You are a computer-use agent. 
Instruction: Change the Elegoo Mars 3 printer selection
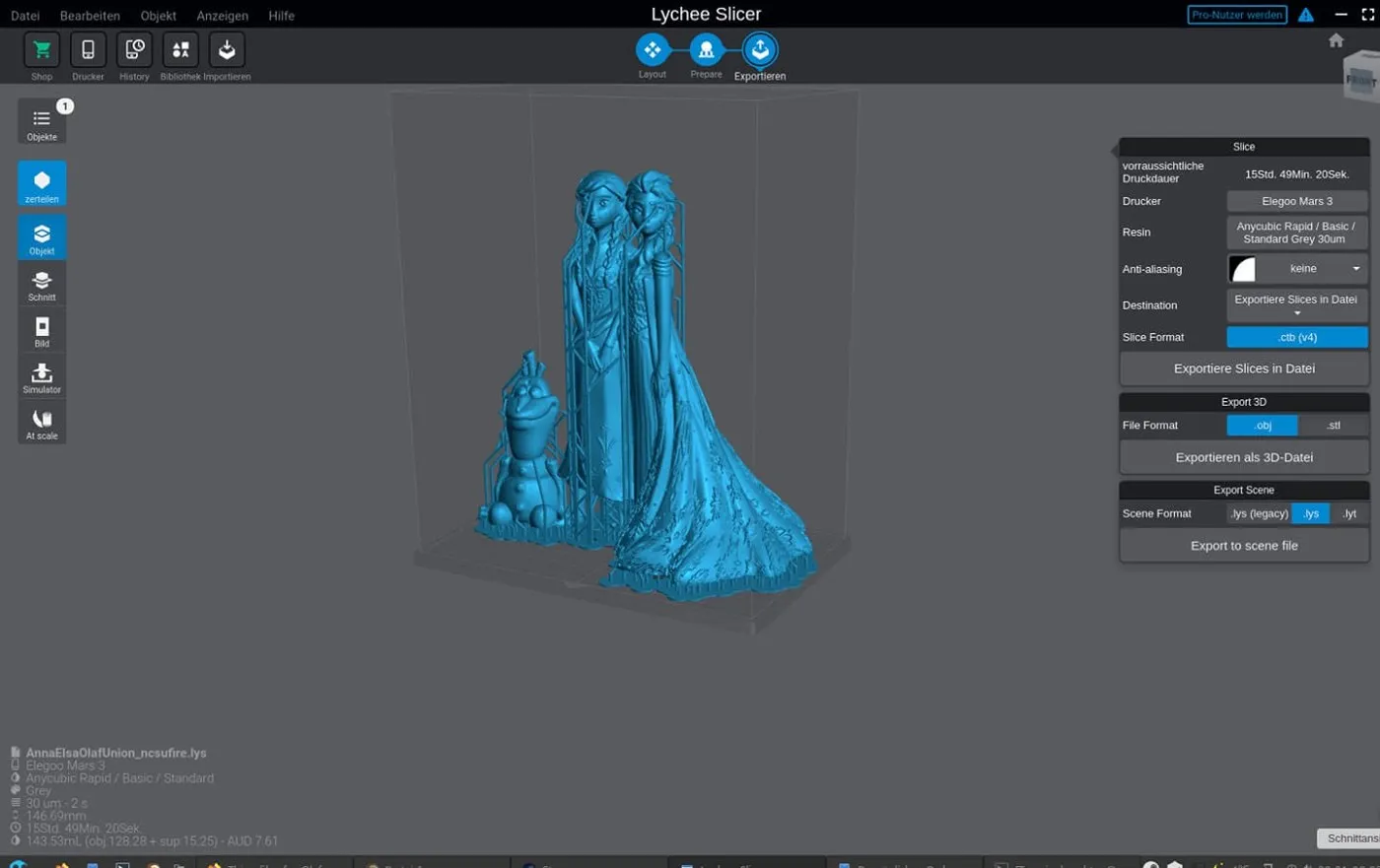pos(1297,201)
